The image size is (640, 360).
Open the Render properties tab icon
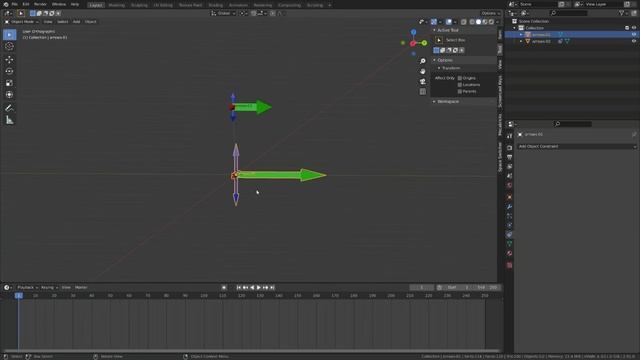509,148
